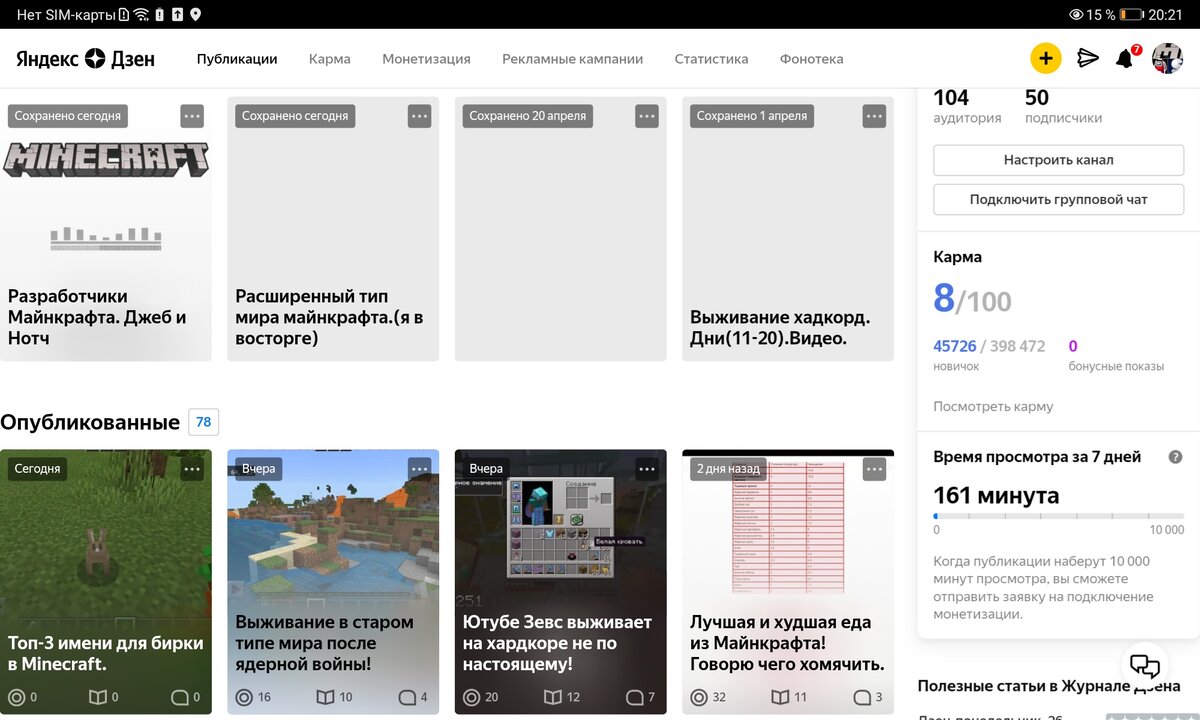Click the 78 published count badge
1200x720 pixels.
204,422
